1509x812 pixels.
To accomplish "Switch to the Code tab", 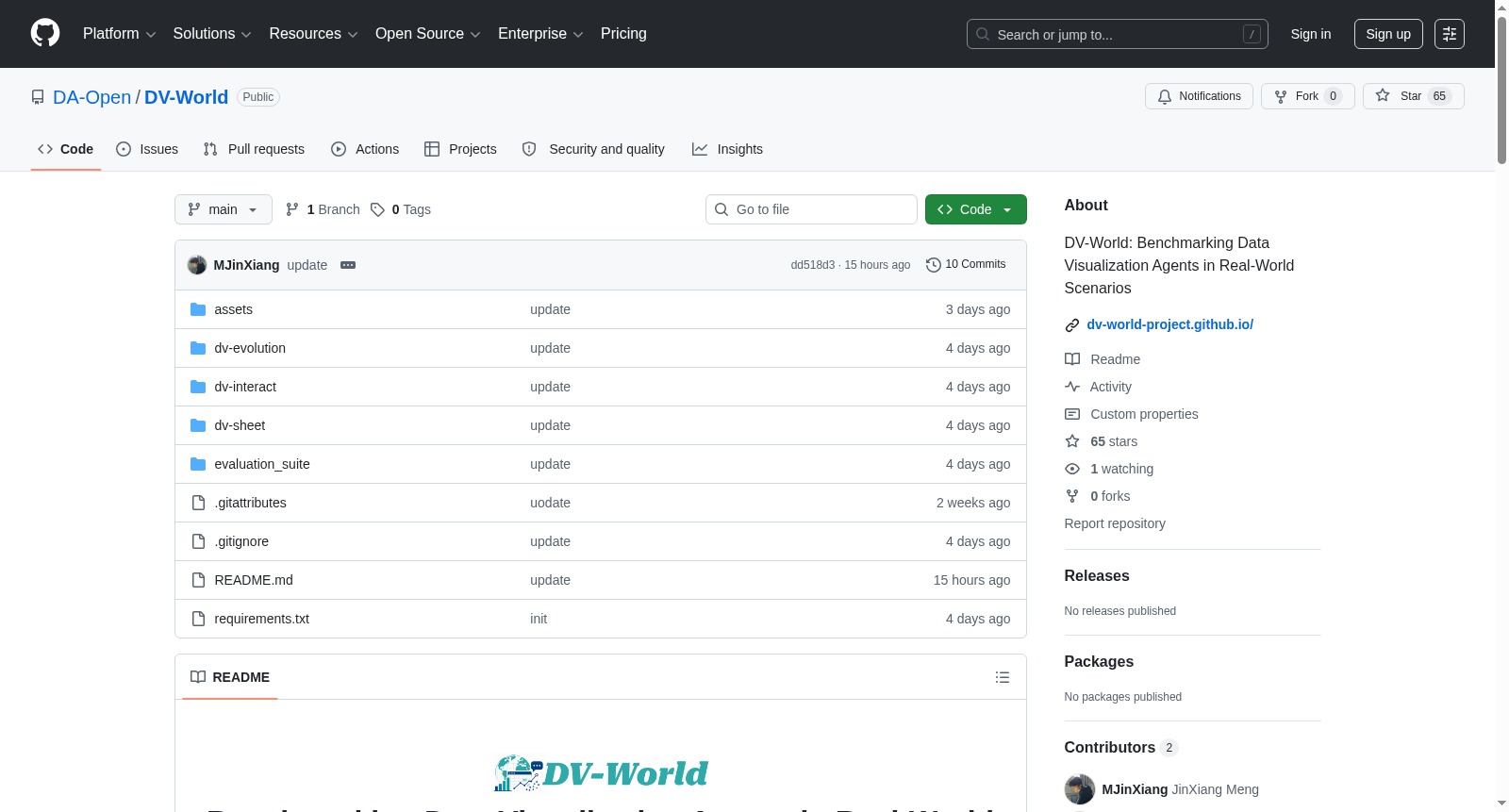I will (66, 149).
